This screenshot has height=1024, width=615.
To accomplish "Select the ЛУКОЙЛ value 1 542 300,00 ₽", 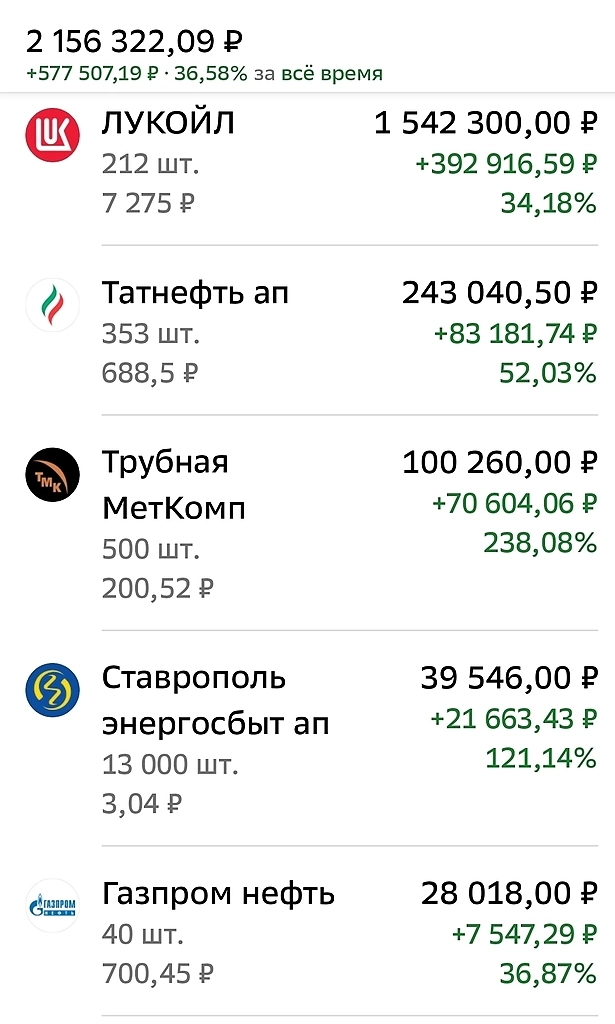I will (x=484, y=123).
